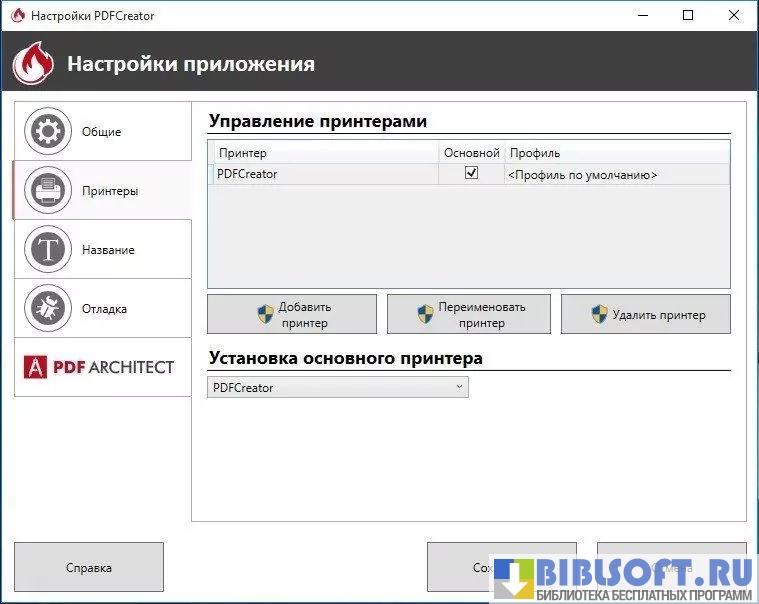The image size is (759, 604).
Task: Open the основной принтер dropdown
Action: pos(338,387)
